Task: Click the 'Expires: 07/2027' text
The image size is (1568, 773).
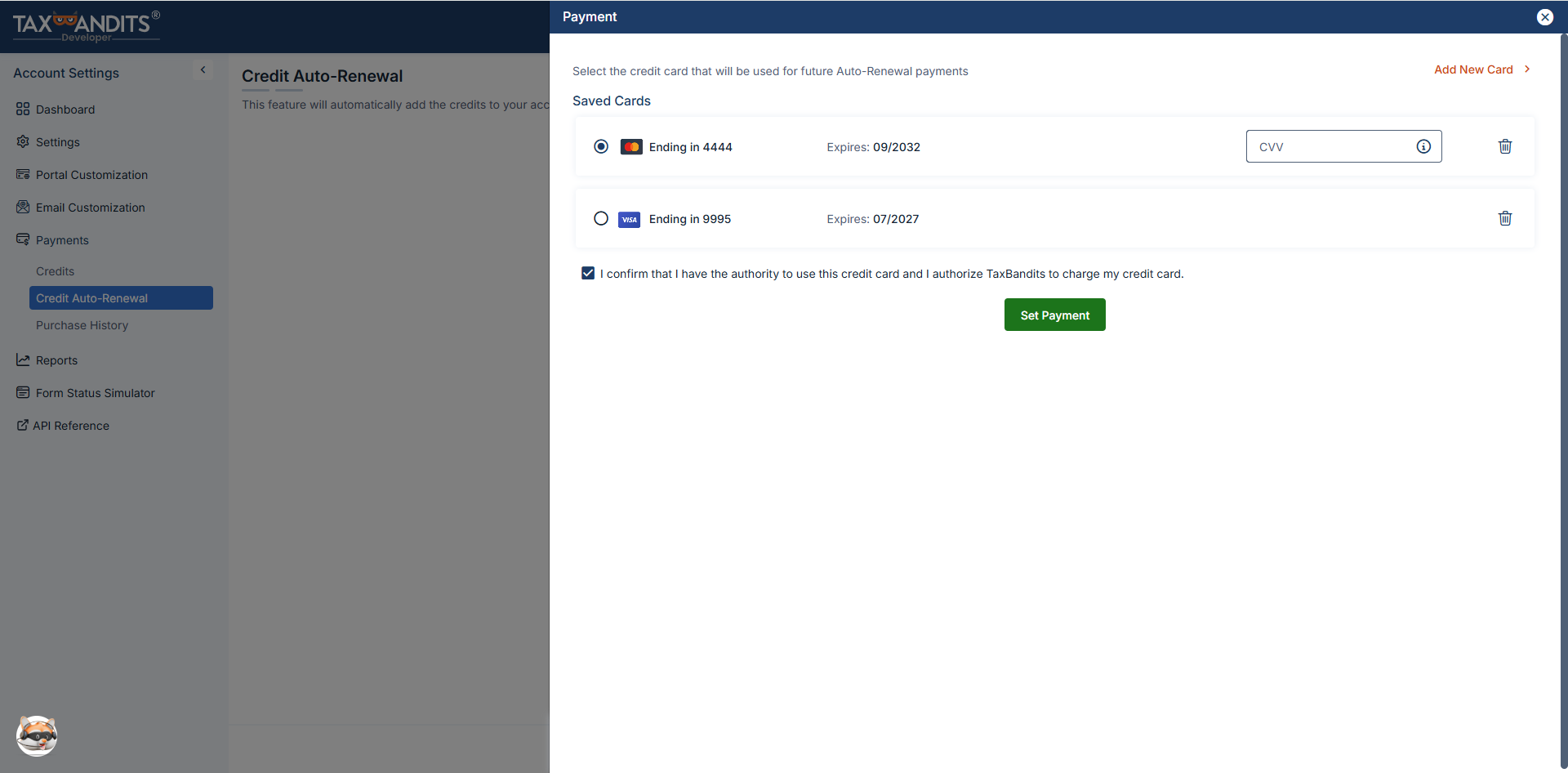Action: coord(872,219)
